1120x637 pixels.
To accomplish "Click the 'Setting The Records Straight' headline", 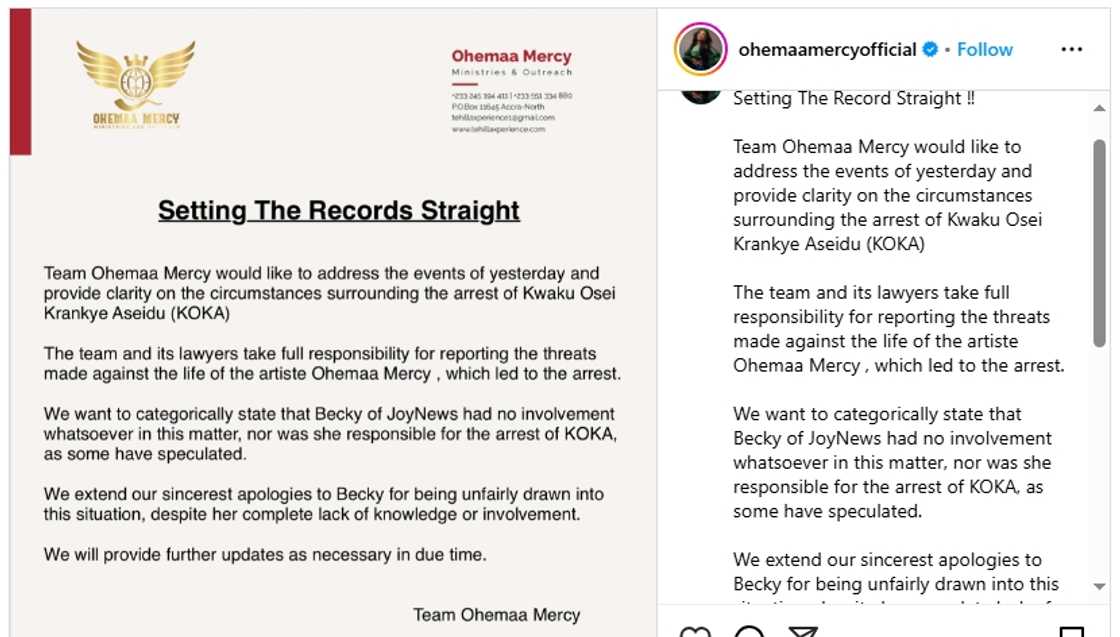I will click(x=337, y=210).
